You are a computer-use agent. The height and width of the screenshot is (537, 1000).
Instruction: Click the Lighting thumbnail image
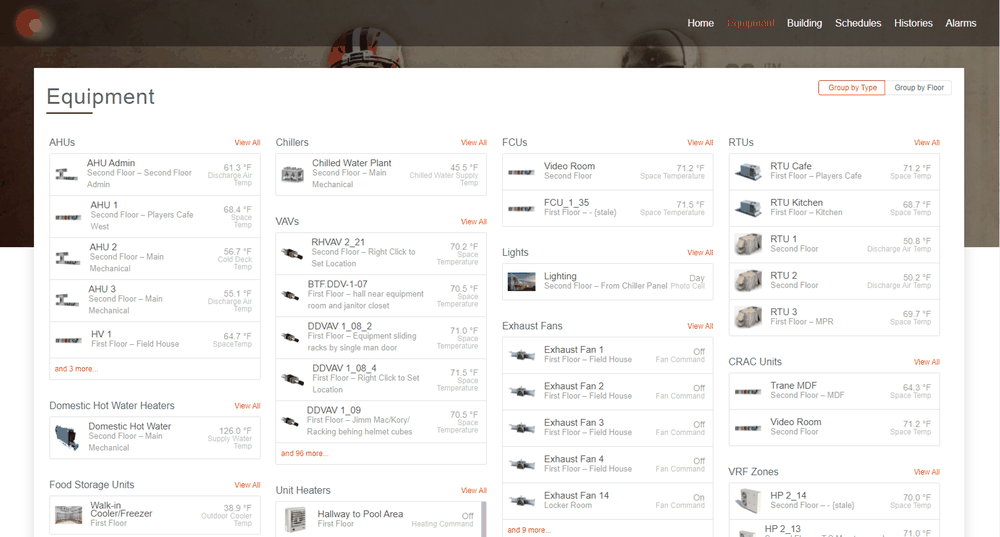click(521, 281)
